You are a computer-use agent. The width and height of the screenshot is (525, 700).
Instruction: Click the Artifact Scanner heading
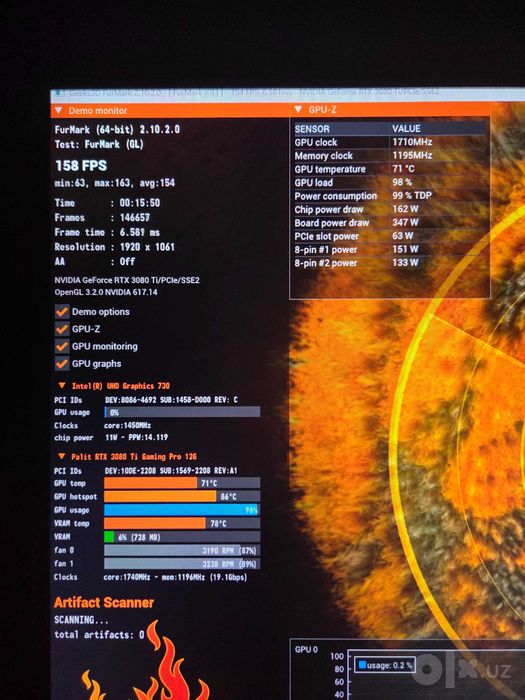(104, 603)
